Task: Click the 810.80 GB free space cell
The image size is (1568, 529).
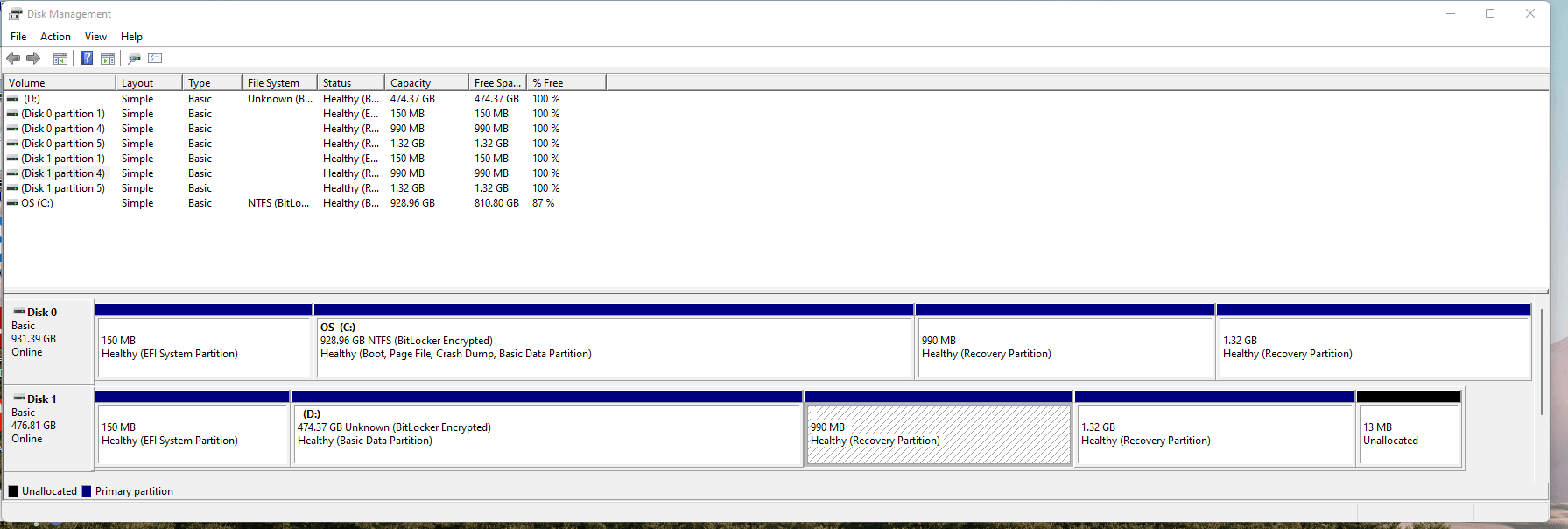Action: point(496,203)
